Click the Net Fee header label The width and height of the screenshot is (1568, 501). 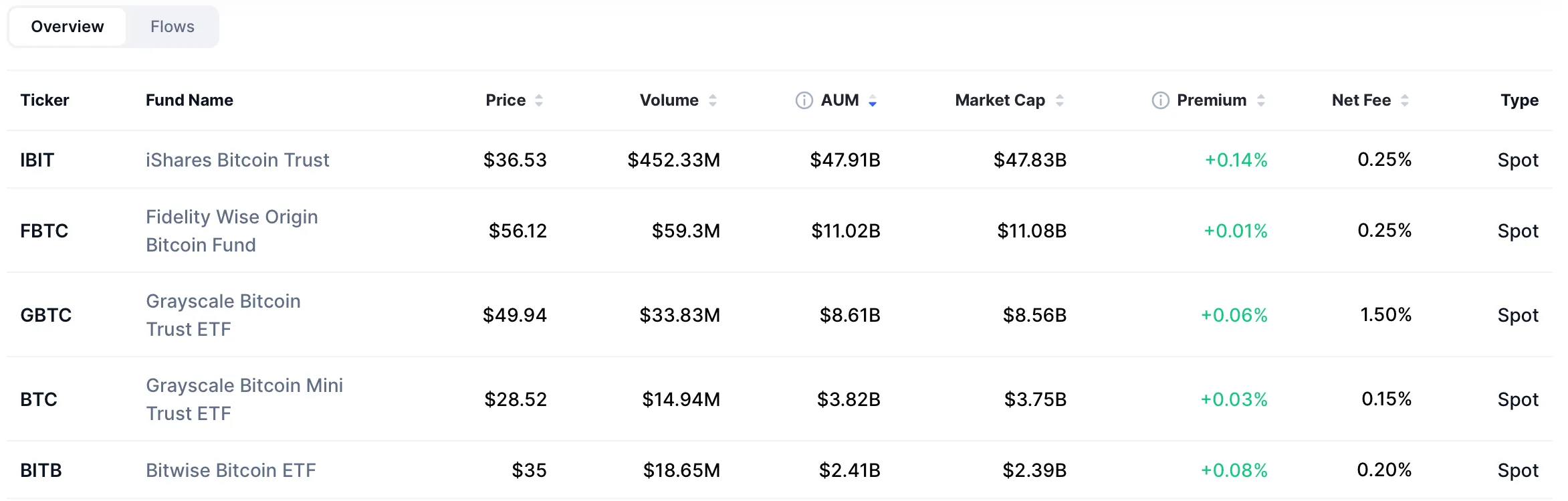[x=1361, y=100]
